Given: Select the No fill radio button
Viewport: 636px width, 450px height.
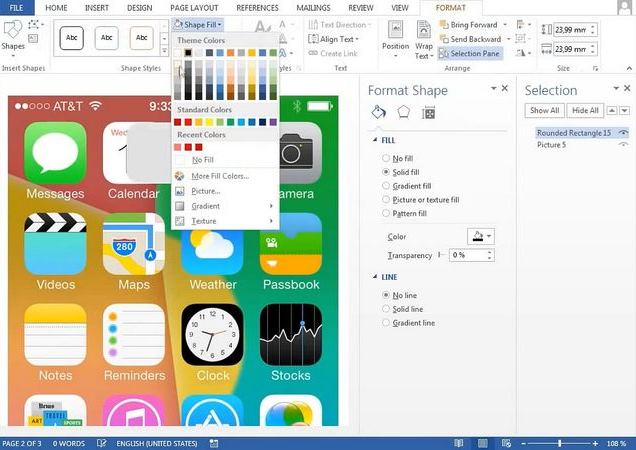Looking at the screenshot, I should [x=386, y=158].
